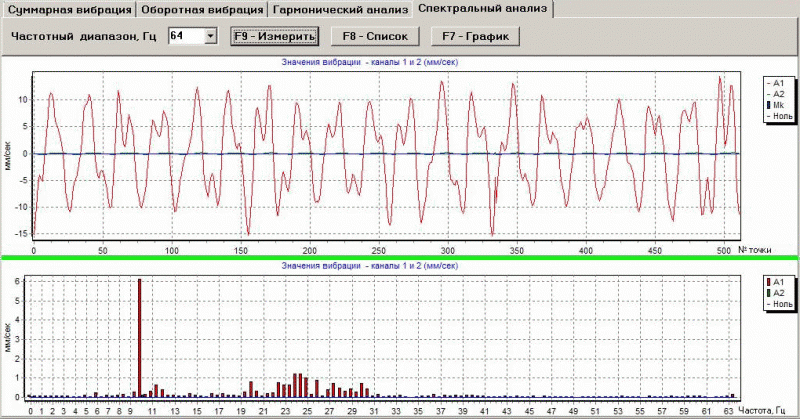Image resolution: width=800 pixels, height=419 pixels.
Task: Click A1 red swatch in spectrum legend
Action: [x=768, y=282]
